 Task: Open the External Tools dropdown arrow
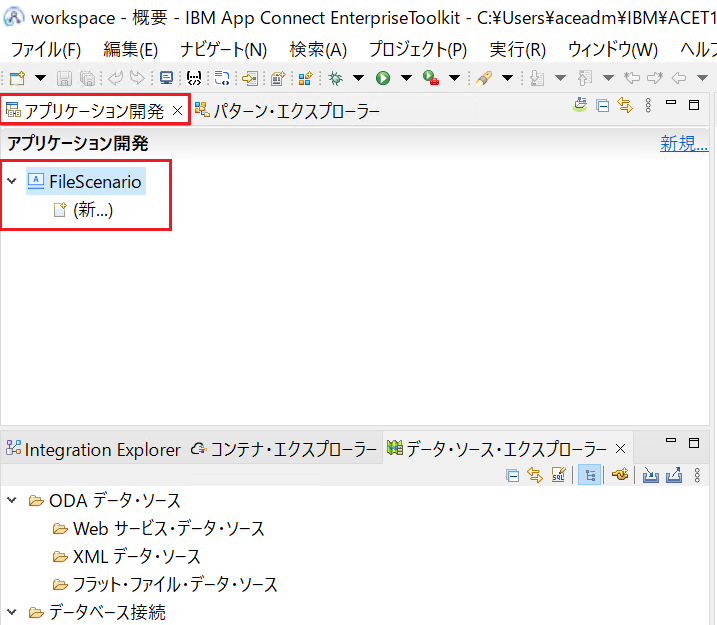coord(455,78)
